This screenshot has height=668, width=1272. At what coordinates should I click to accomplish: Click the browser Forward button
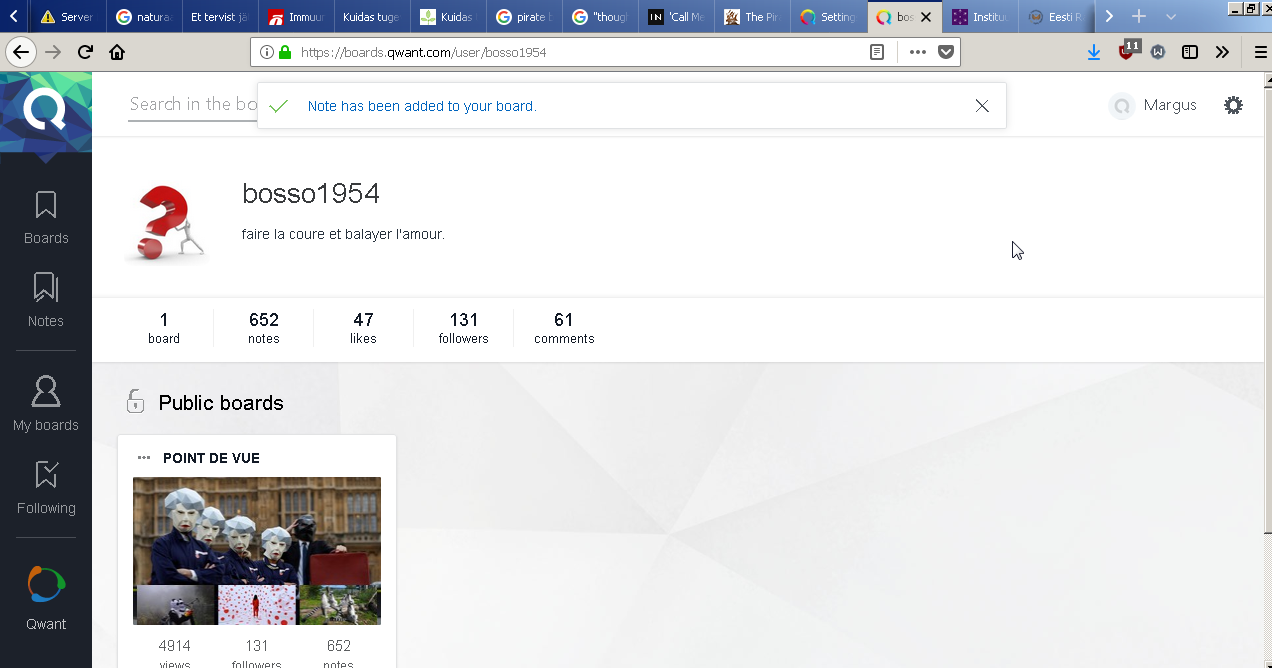(54, 52)
